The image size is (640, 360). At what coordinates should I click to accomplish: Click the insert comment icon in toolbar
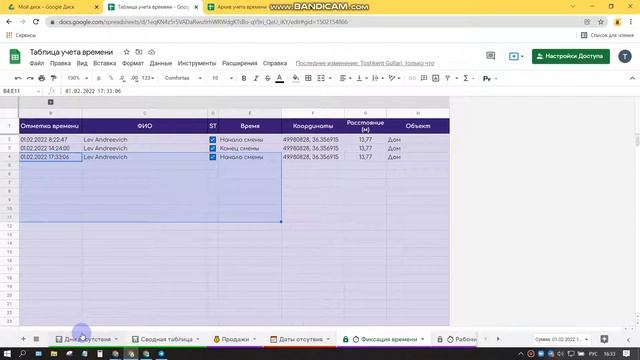[x=424, y=78]
